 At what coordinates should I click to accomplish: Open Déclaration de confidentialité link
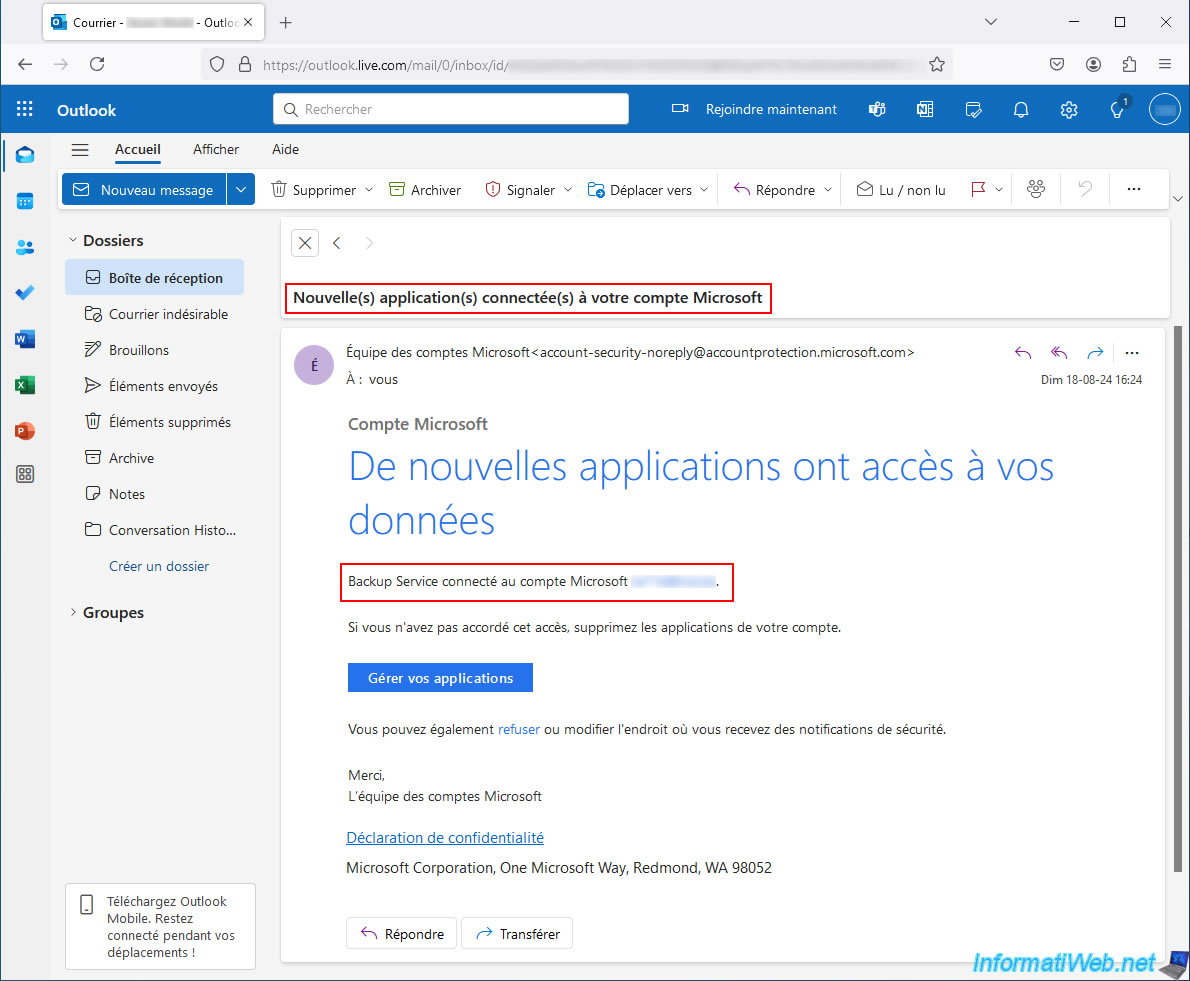(x=445, y=838)
